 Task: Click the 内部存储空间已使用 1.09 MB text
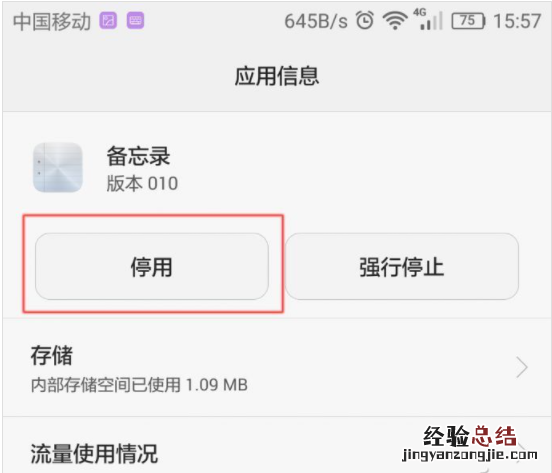point(139,385)
